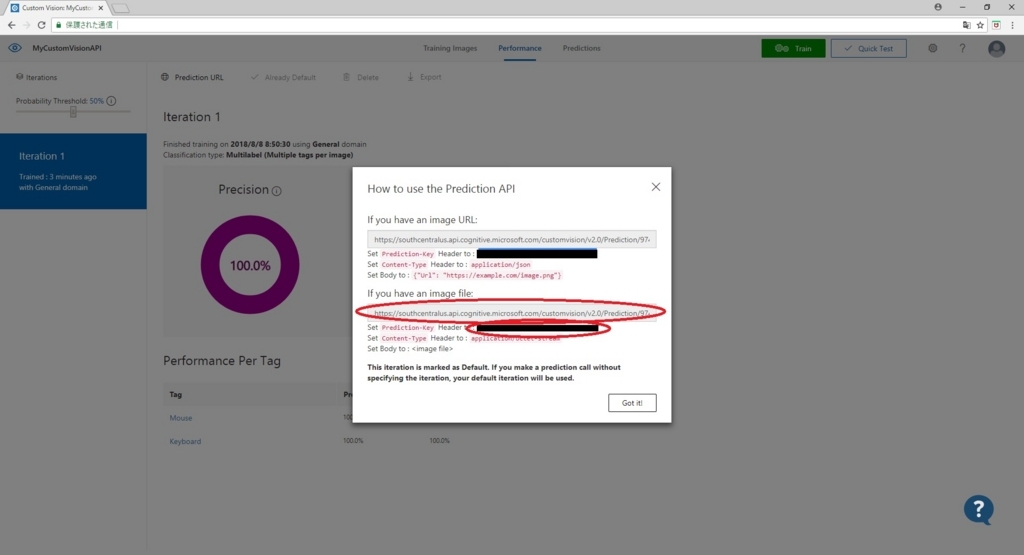Click the Tag column header
This screenshot has height=555, width=1024.
176,394
